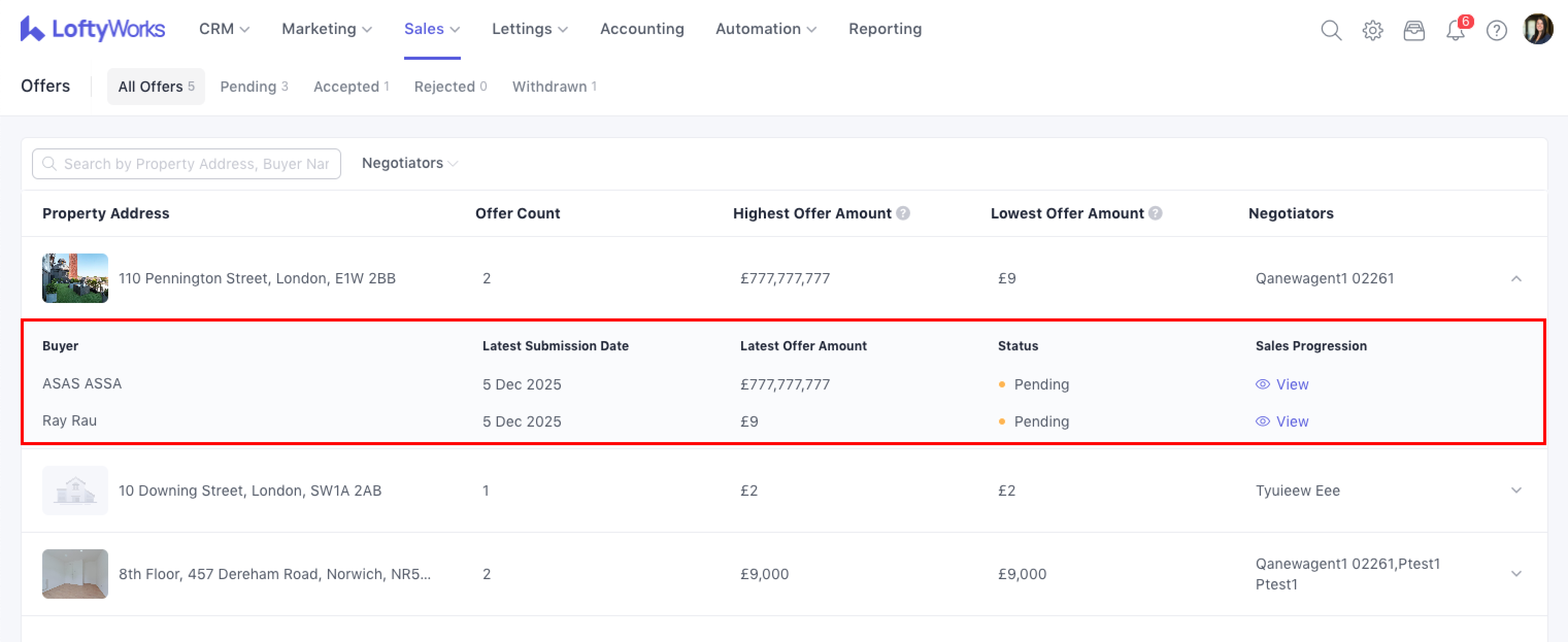Click Lowest Offer Amount info icon
Image resolution: width=1568 pixels, height=642 pixels.
[1155, 213]
